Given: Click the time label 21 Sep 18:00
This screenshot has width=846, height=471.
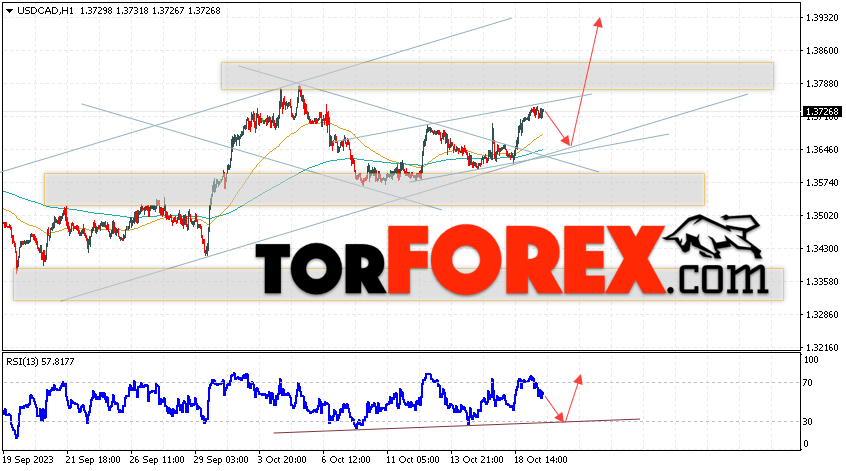Looking at the screenshot, I should pyautogui.click(x=93, y=460).
